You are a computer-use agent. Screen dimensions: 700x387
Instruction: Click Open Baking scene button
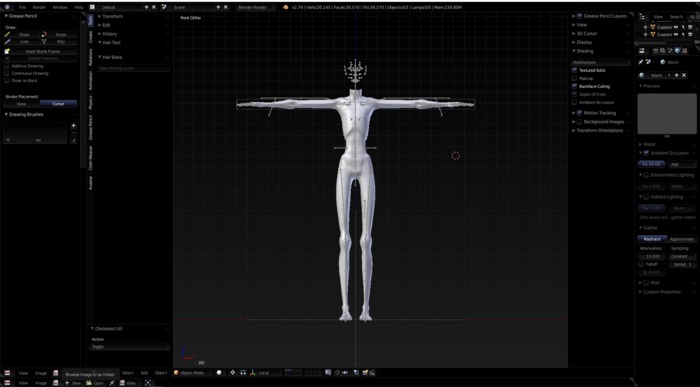point(133,68)
